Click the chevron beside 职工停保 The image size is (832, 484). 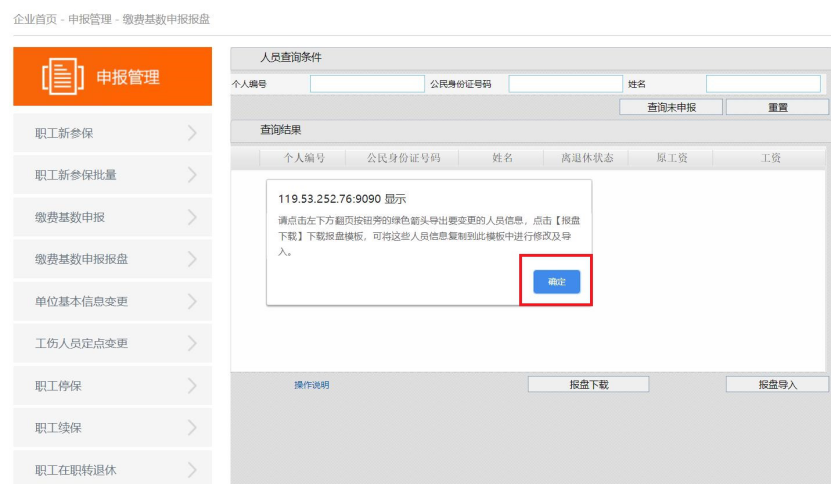pos(192,385)
